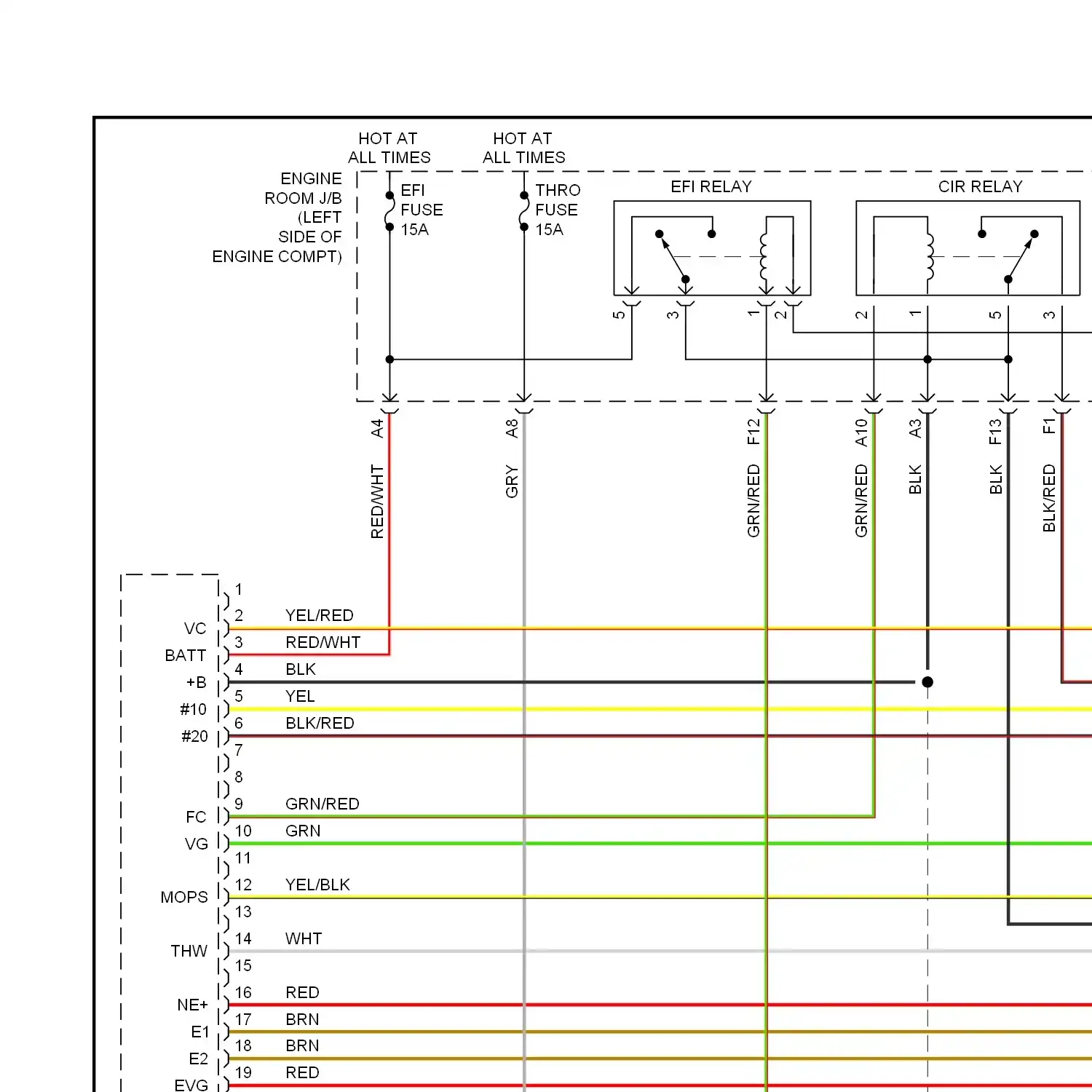Viewport: 1092px width, 1092px height.
Task: Click the vertical GRN/RED label under F12
Action: coord(753,501)
